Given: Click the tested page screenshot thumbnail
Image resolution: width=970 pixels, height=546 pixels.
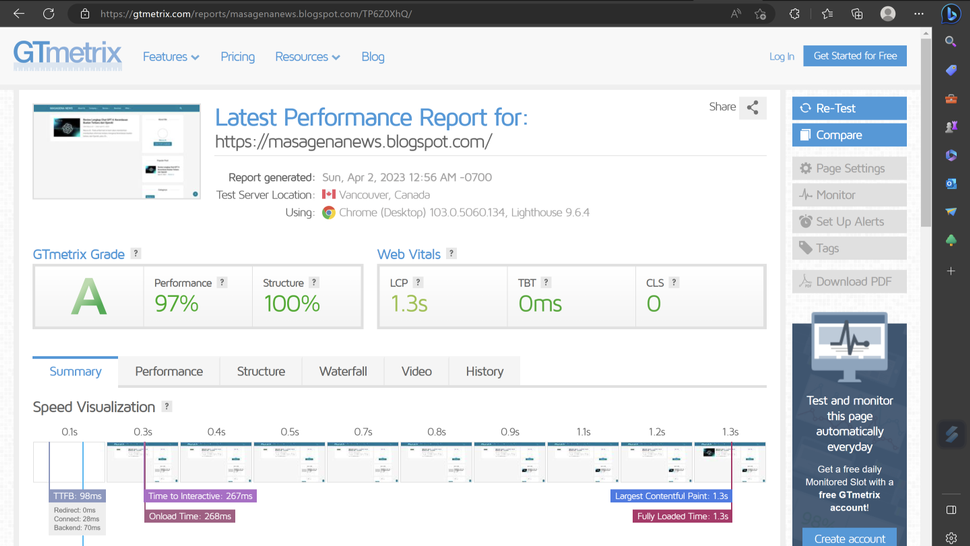Looking at the screenshot, I should tap(117, 151).
